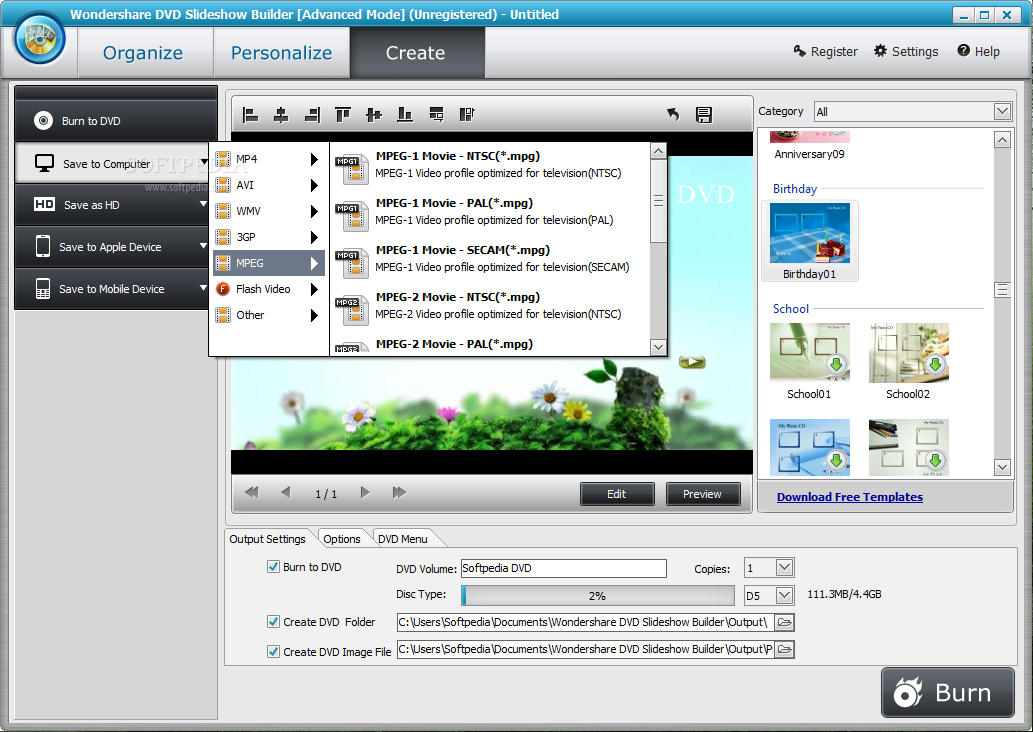This screenshot has width=1033, height=732.
Task: Toggle the Create DVD Image File checkbox
Action: [x=273, y=652]
